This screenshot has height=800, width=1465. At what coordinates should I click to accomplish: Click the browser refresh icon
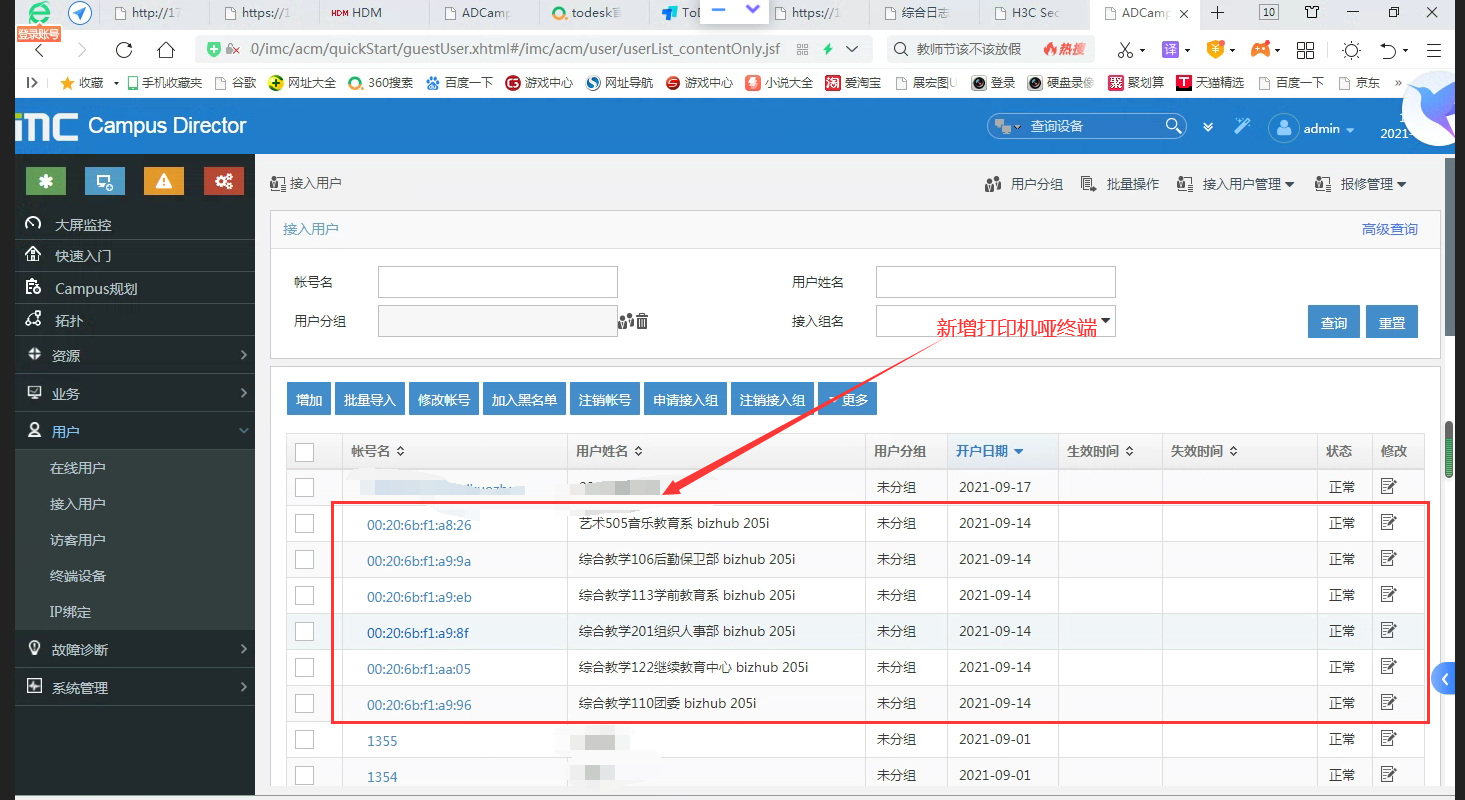pyautogui.click(x=124, y=50)
